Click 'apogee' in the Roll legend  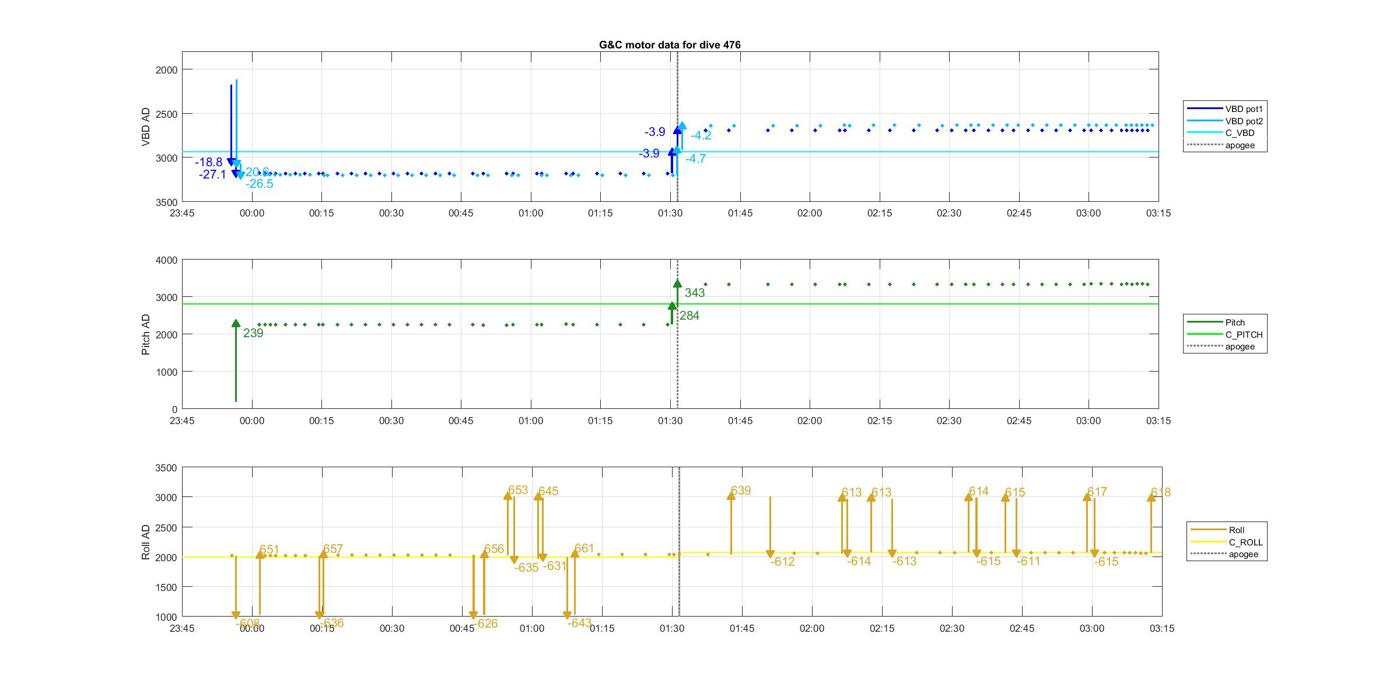tap(1243, 554)
